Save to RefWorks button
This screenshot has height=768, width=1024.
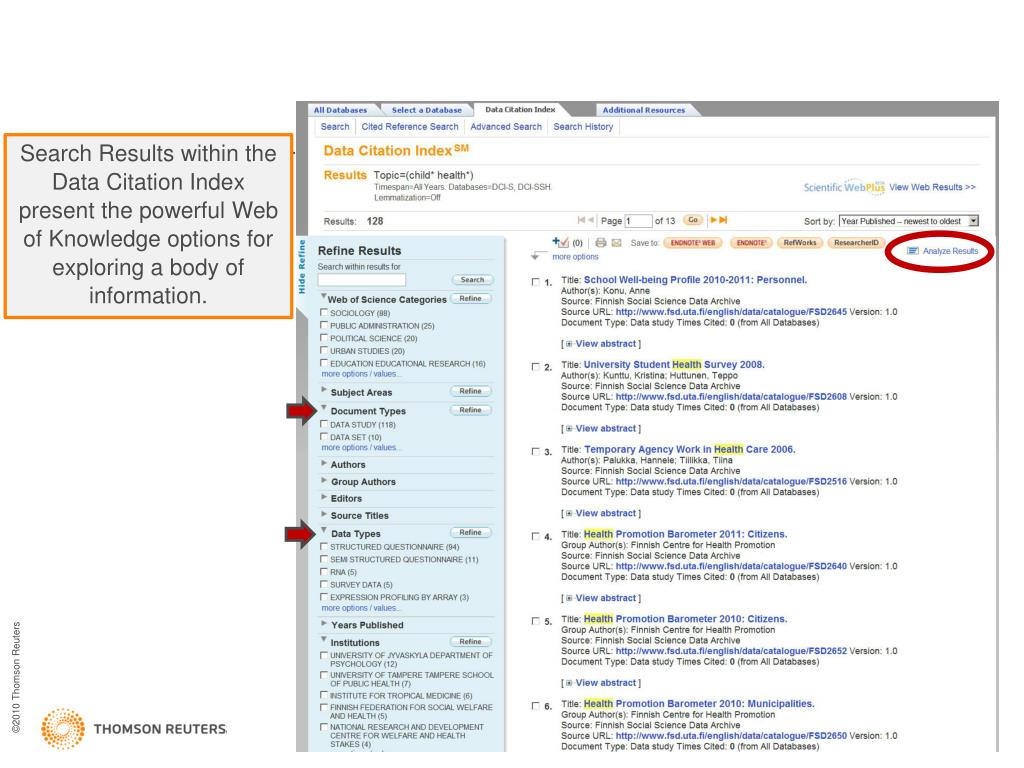800,243
